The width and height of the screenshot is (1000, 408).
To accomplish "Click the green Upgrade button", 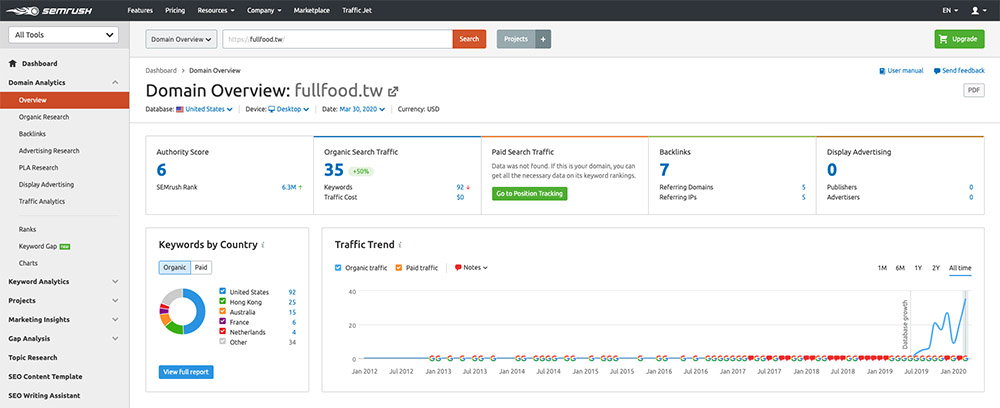I will (x=958, y=39).
